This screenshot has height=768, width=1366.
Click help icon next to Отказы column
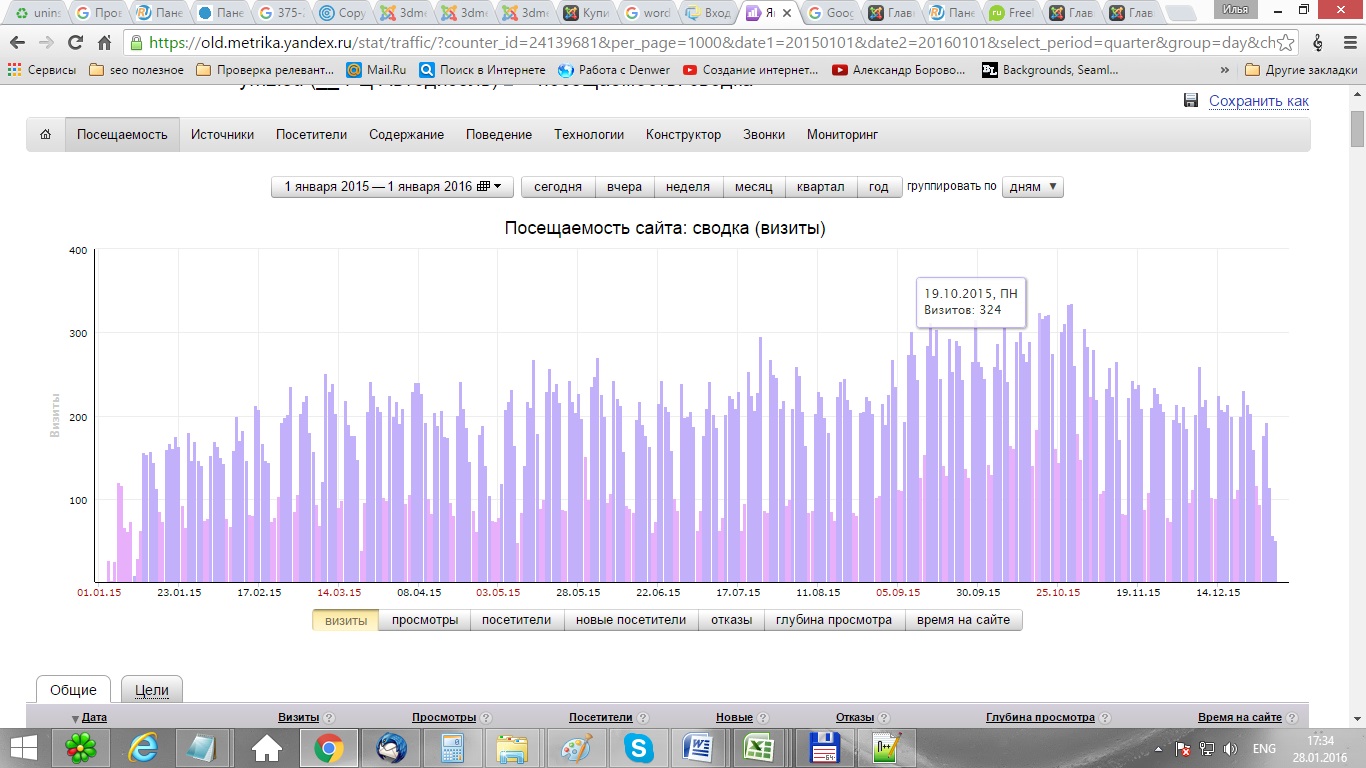tap(884, 718)
